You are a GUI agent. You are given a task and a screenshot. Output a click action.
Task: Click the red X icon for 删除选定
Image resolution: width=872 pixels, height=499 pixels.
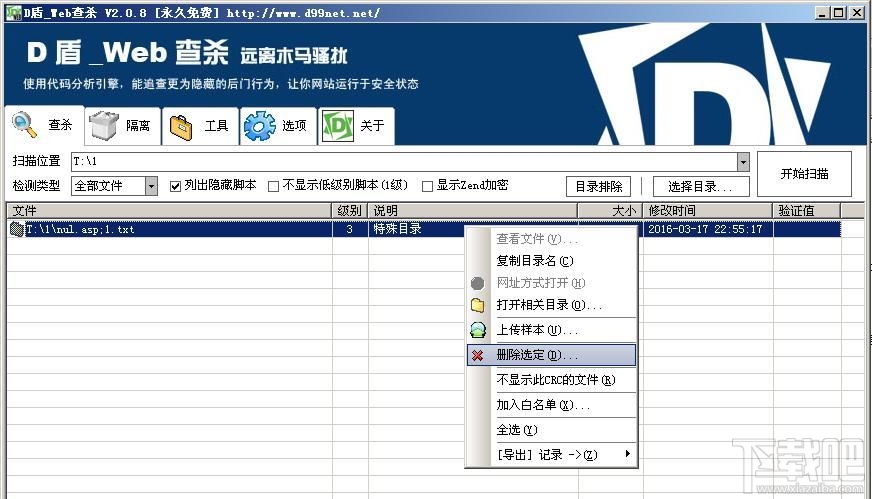(477, 355)
